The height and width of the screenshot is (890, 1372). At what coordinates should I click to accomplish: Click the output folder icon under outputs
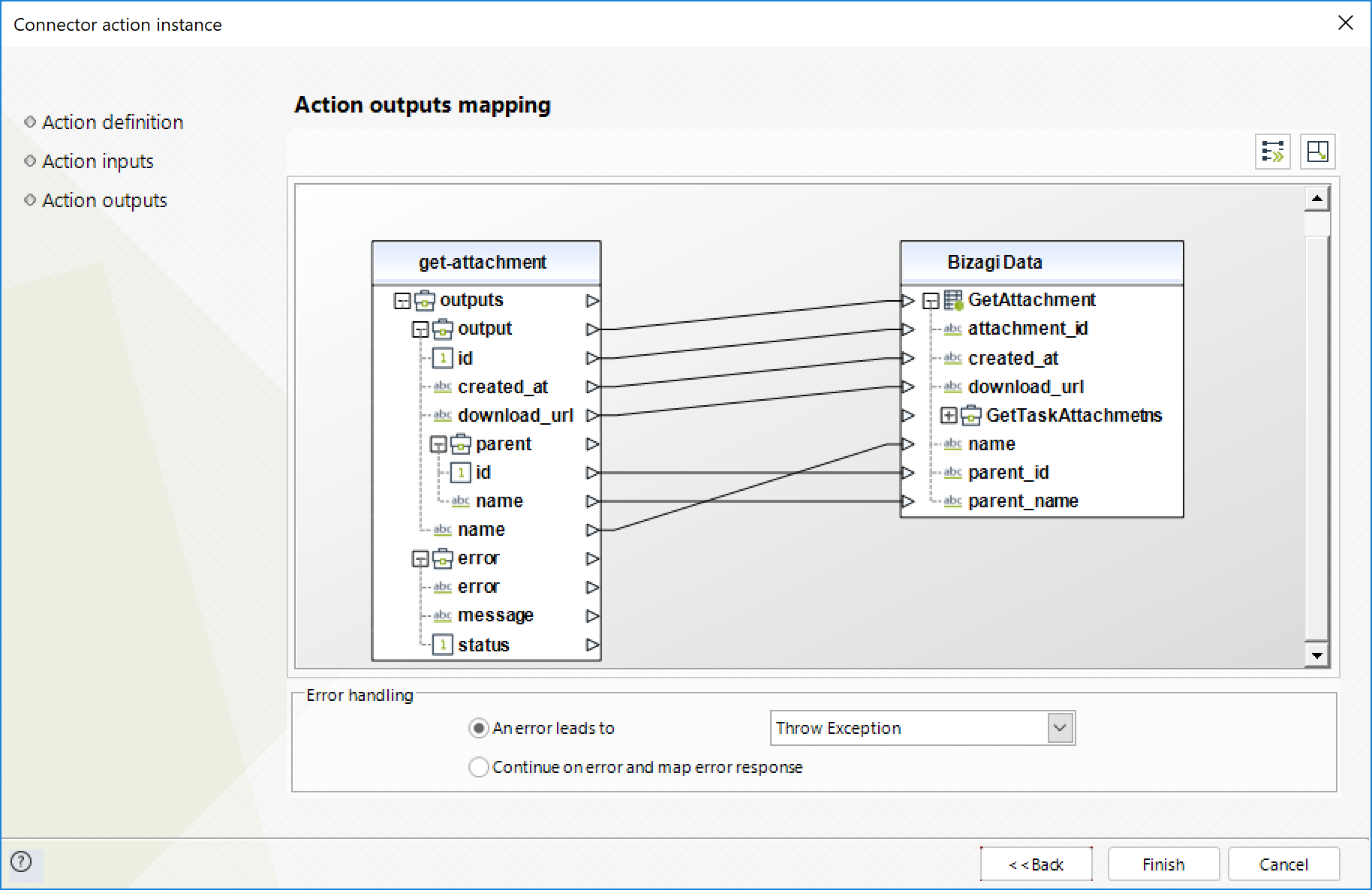[x=443, y=329]
